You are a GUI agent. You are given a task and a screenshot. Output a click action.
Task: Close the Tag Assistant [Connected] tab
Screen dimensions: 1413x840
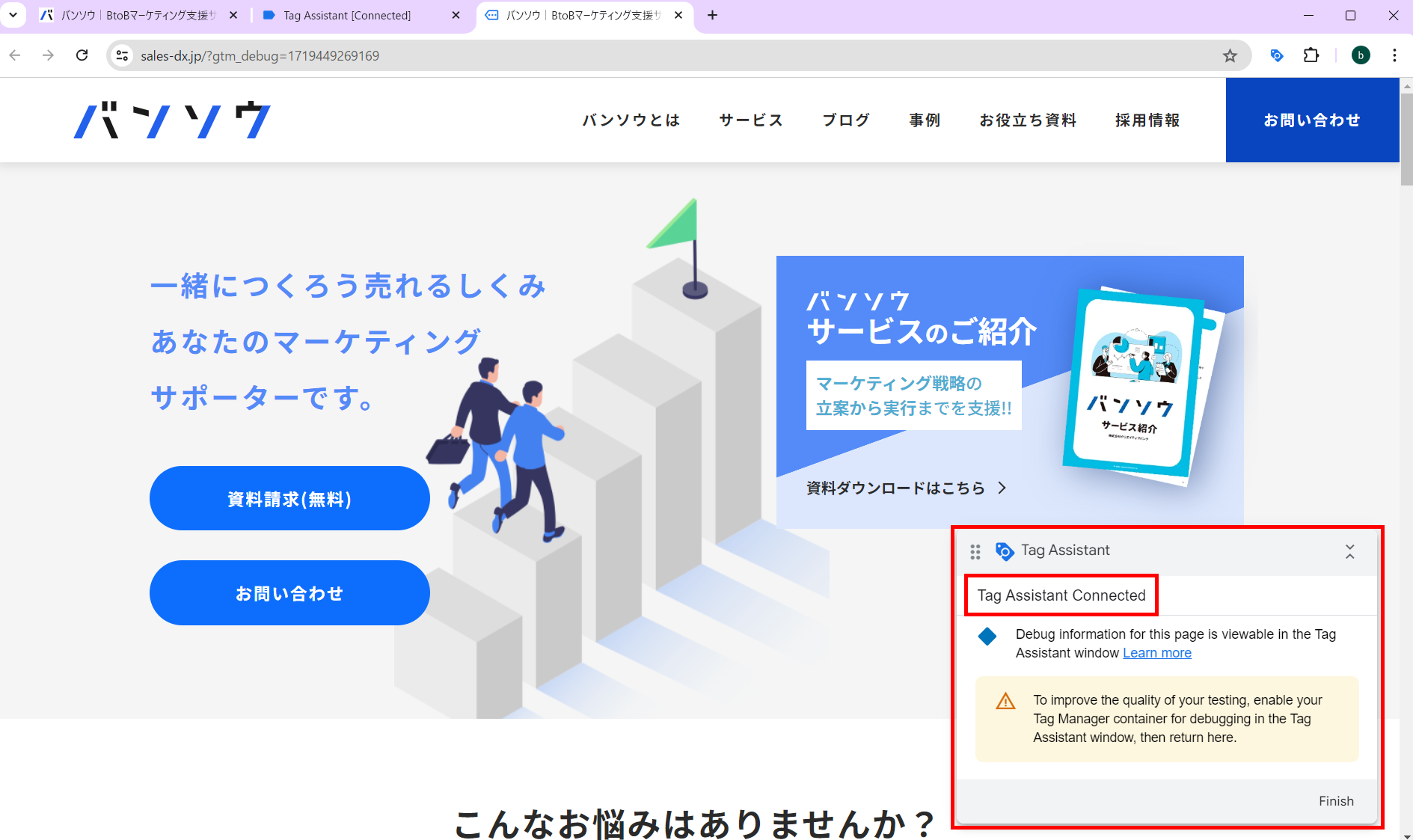456,15
